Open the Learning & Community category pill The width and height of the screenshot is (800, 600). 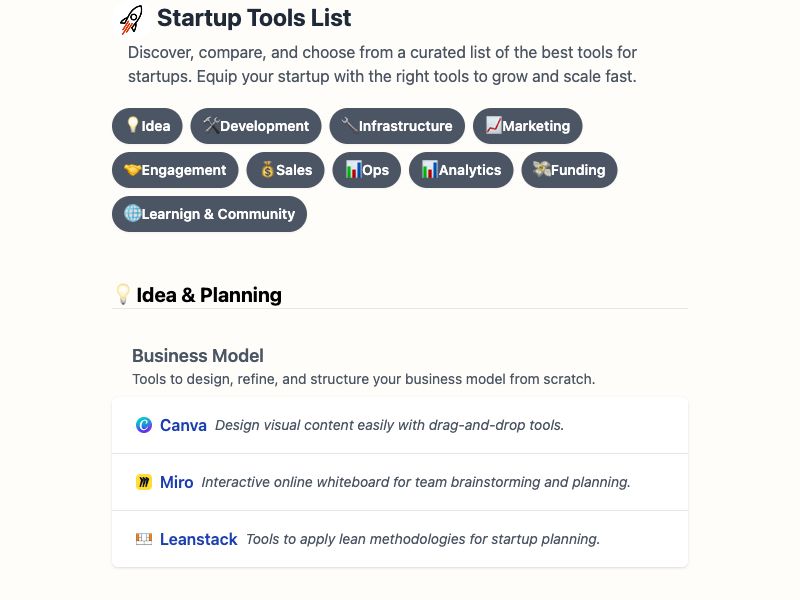[x=209, y=214]
